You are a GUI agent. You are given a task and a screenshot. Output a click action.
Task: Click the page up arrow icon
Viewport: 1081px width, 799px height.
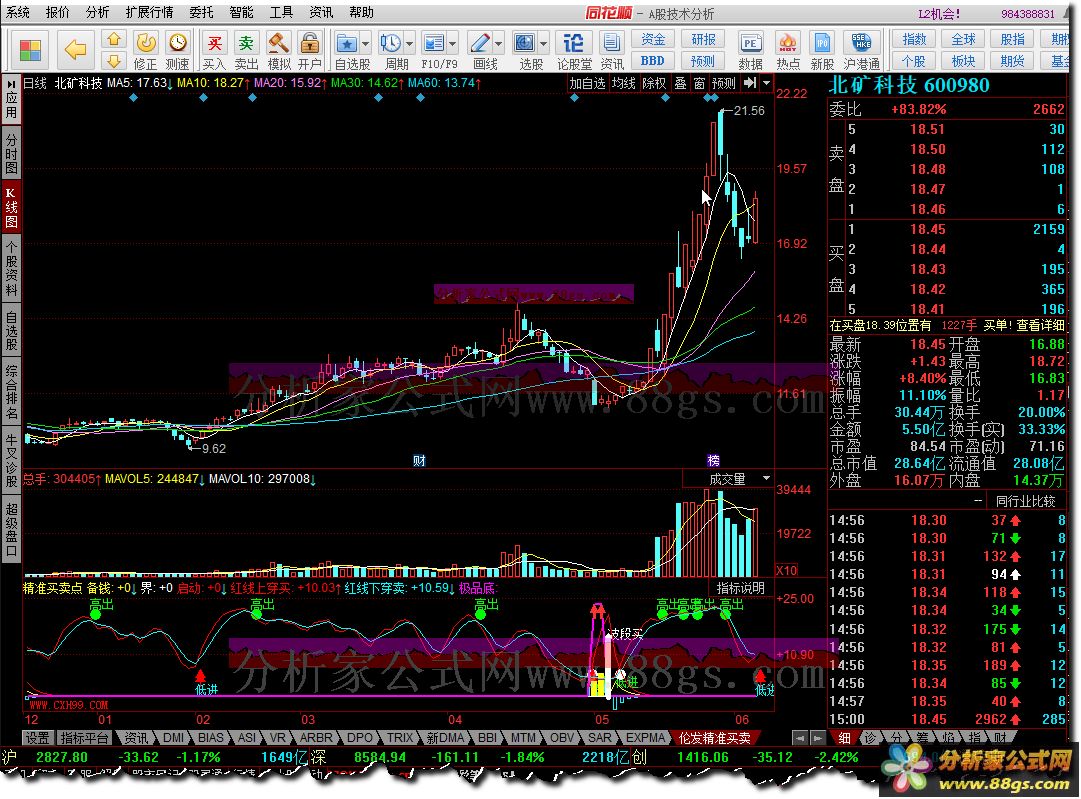tap(114, 39)
